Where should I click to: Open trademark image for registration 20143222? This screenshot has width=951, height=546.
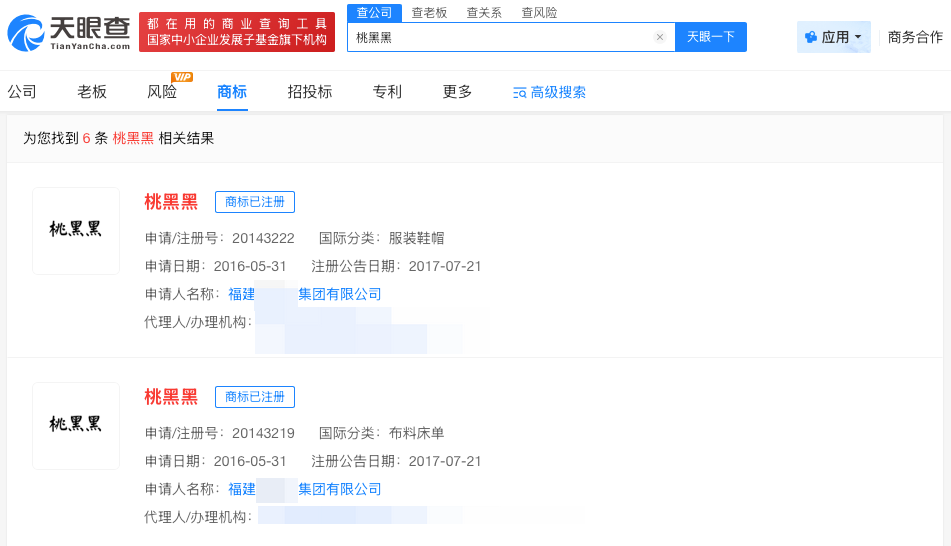(76, 231)
